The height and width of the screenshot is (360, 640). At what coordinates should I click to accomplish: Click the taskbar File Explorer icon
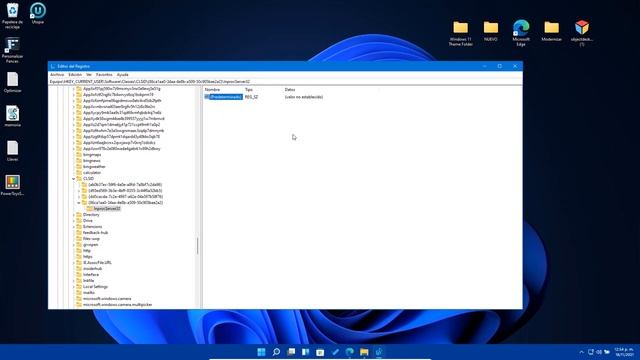click(x=364, y=352)
